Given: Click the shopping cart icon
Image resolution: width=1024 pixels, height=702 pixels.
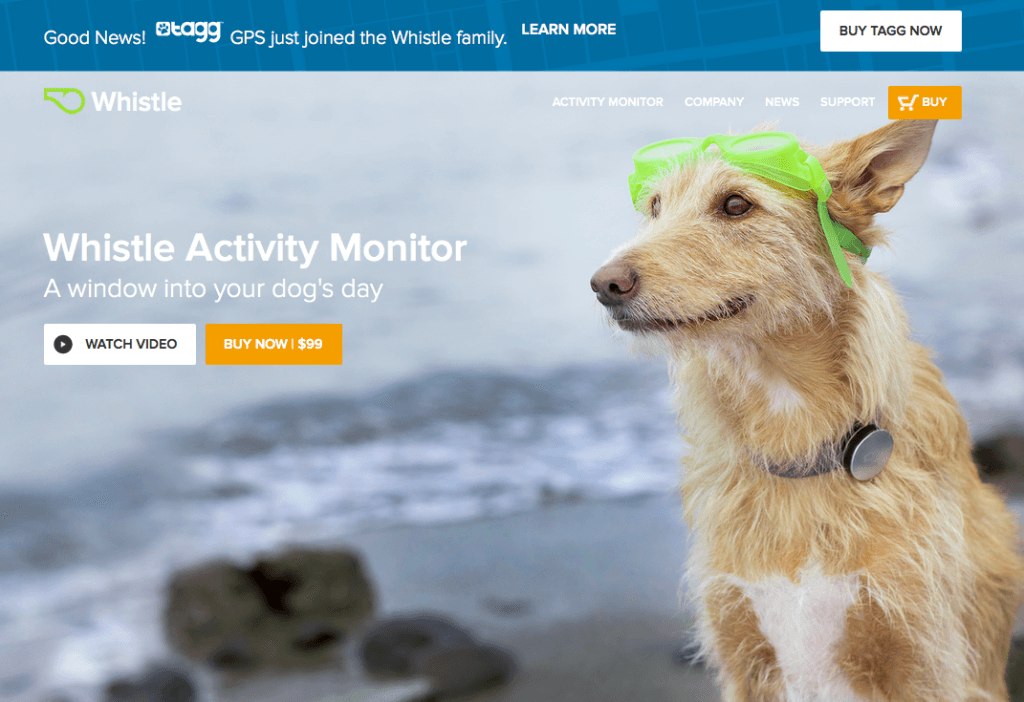Looking at the screenshot, I should coord(908,103).
